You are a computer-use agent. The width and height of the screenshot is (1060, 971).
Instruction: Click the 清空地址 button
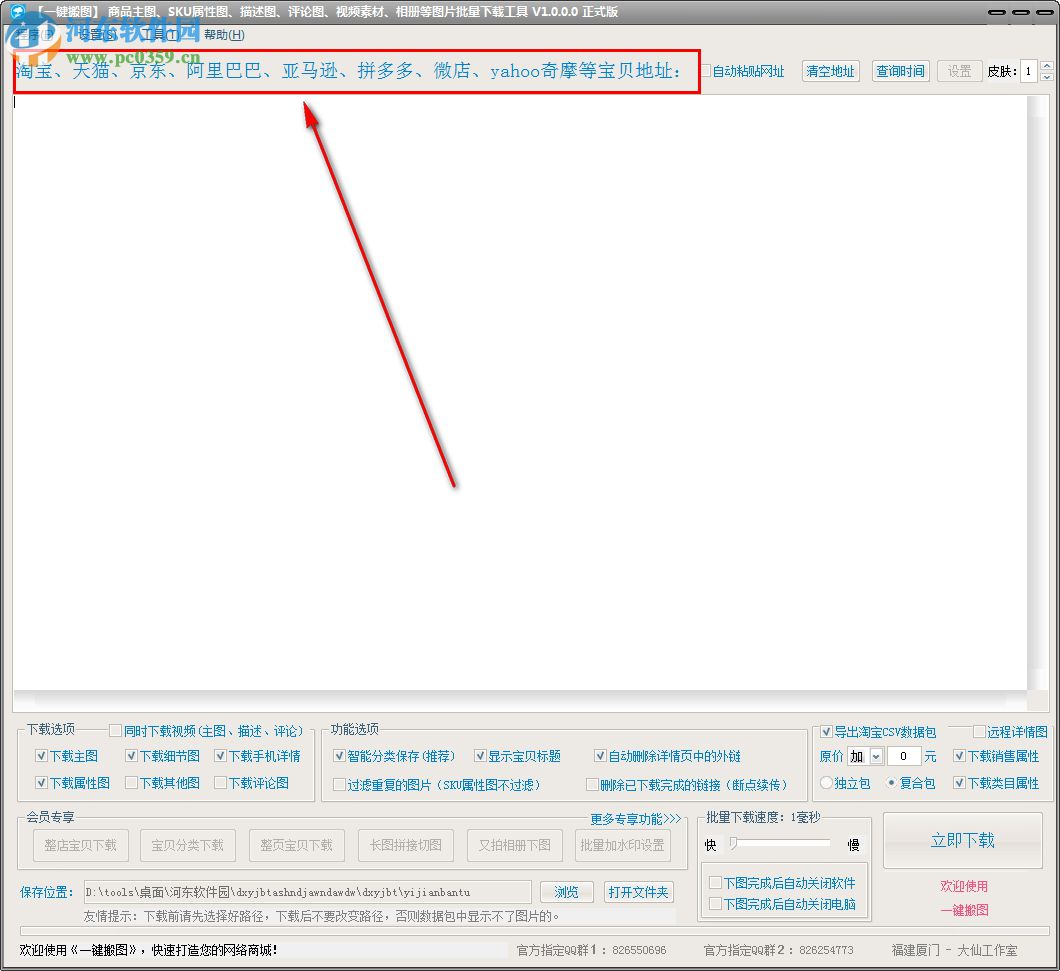tap(830, 71)
